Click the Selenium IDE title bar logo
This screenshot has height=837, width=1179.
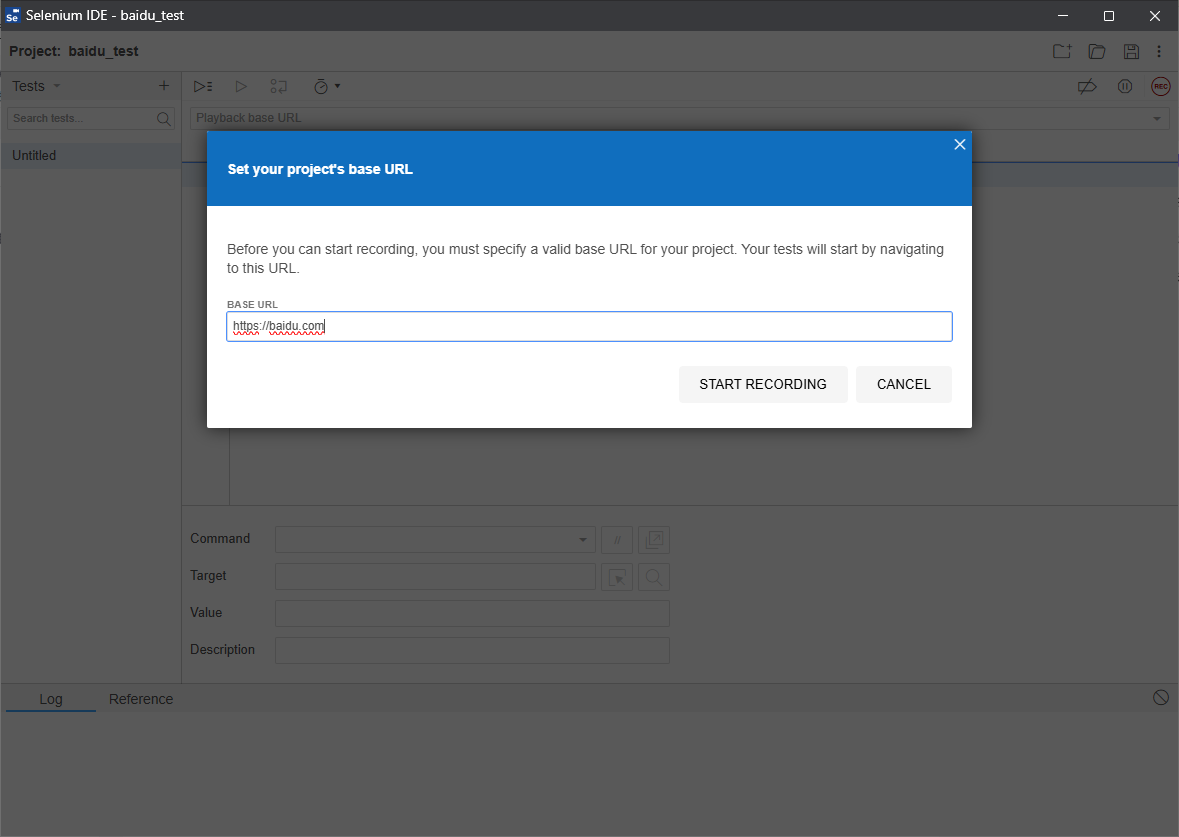click(x=12, y=15)
